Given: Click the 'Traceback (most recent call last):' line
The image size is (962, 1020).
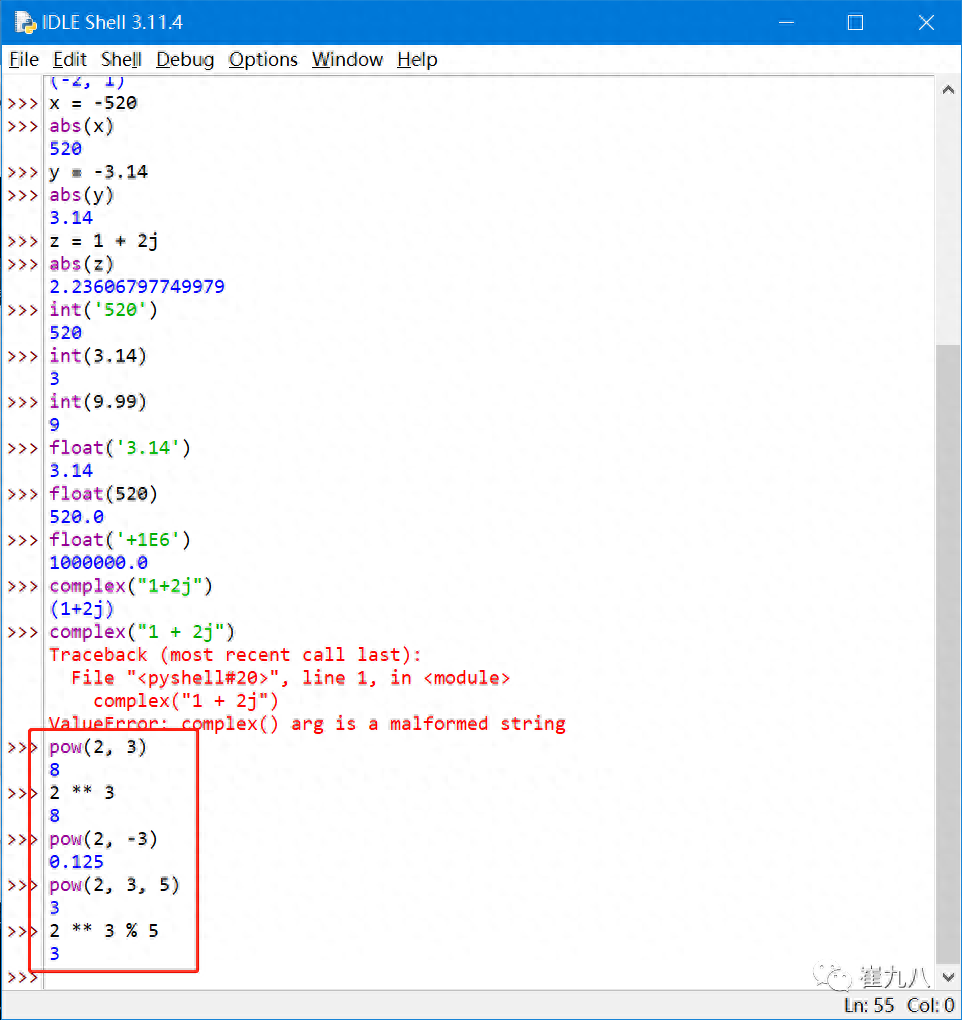Looking at the screenshot, I should tap(235, 655).
